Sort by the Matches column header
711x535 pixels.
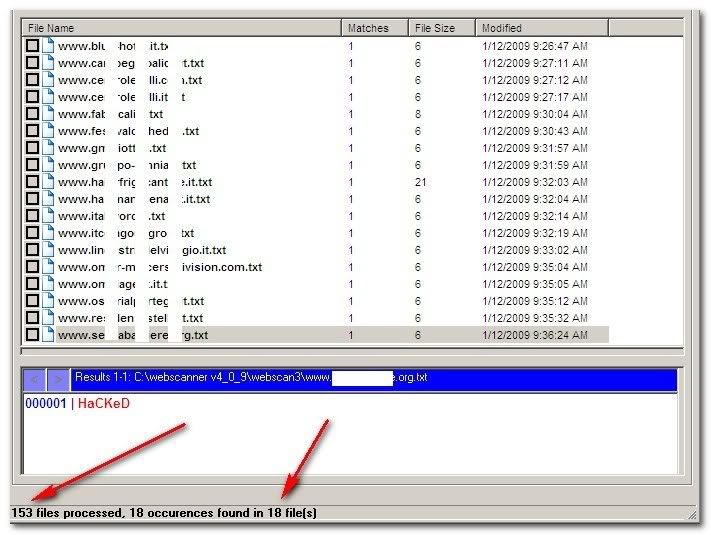[375, 28]
